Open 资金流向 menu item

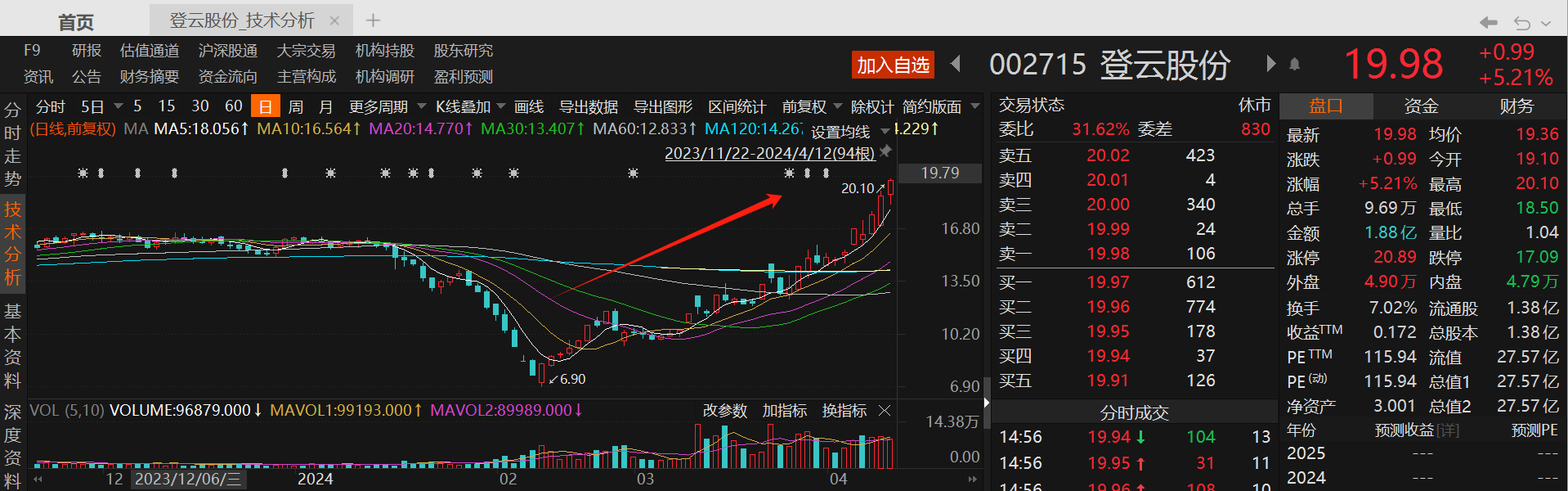[228, 77]
